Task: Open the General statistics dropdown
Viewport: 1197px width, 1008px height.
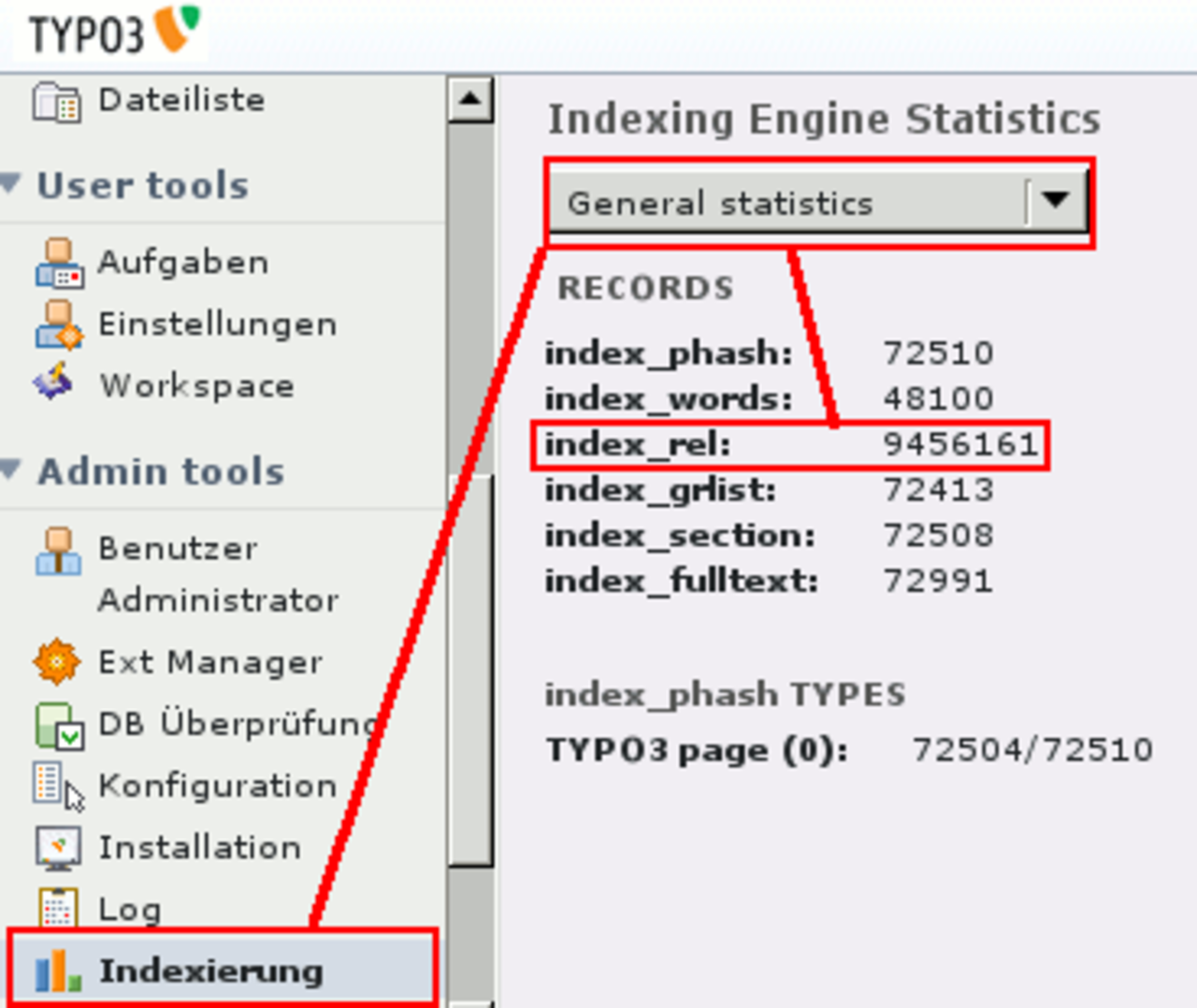Action: point(819,202)
